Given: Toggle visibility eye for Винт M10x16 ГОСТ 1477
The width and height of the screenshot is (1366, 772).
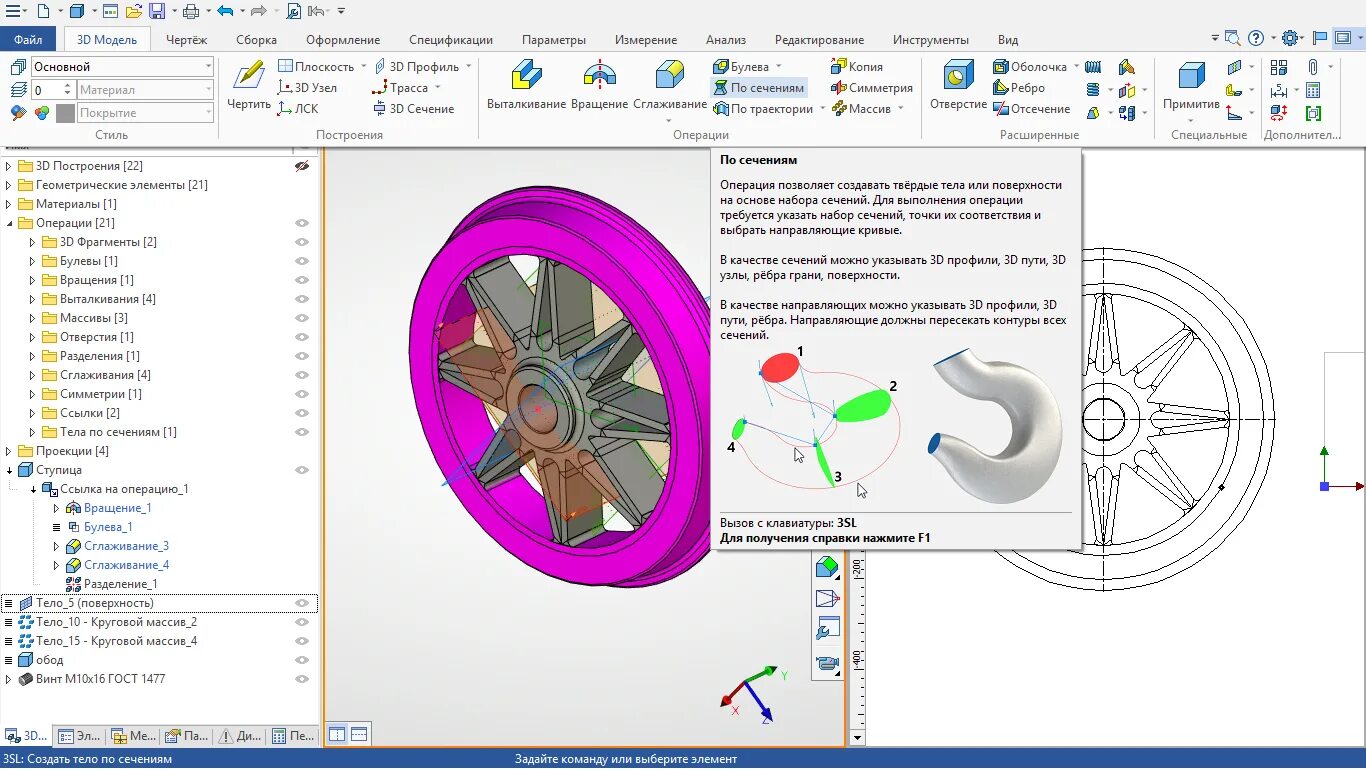Looking at the screenshot, I should coord(302,679).
